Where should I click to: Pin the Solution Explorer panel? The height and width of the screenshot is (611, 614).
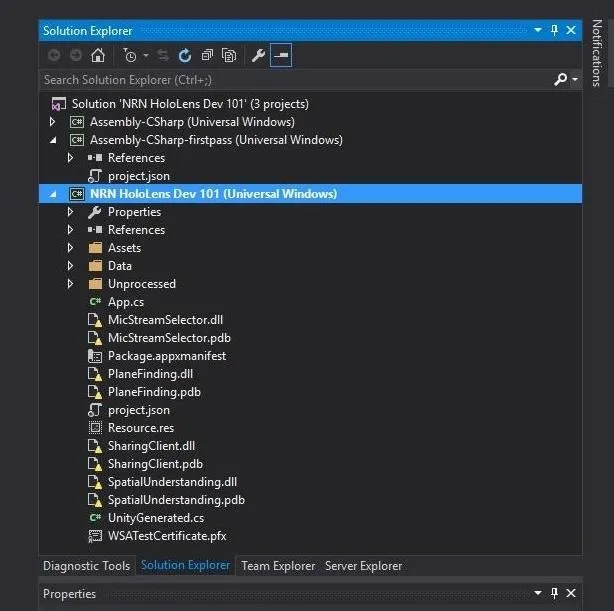554,30
